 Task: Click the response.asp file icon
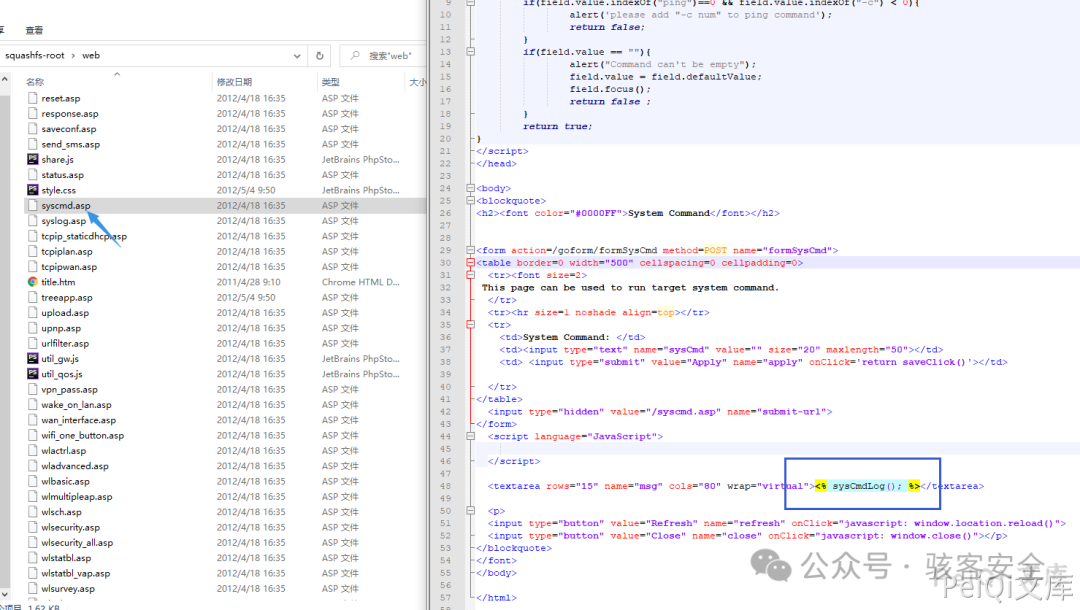(x=32, y=114)
